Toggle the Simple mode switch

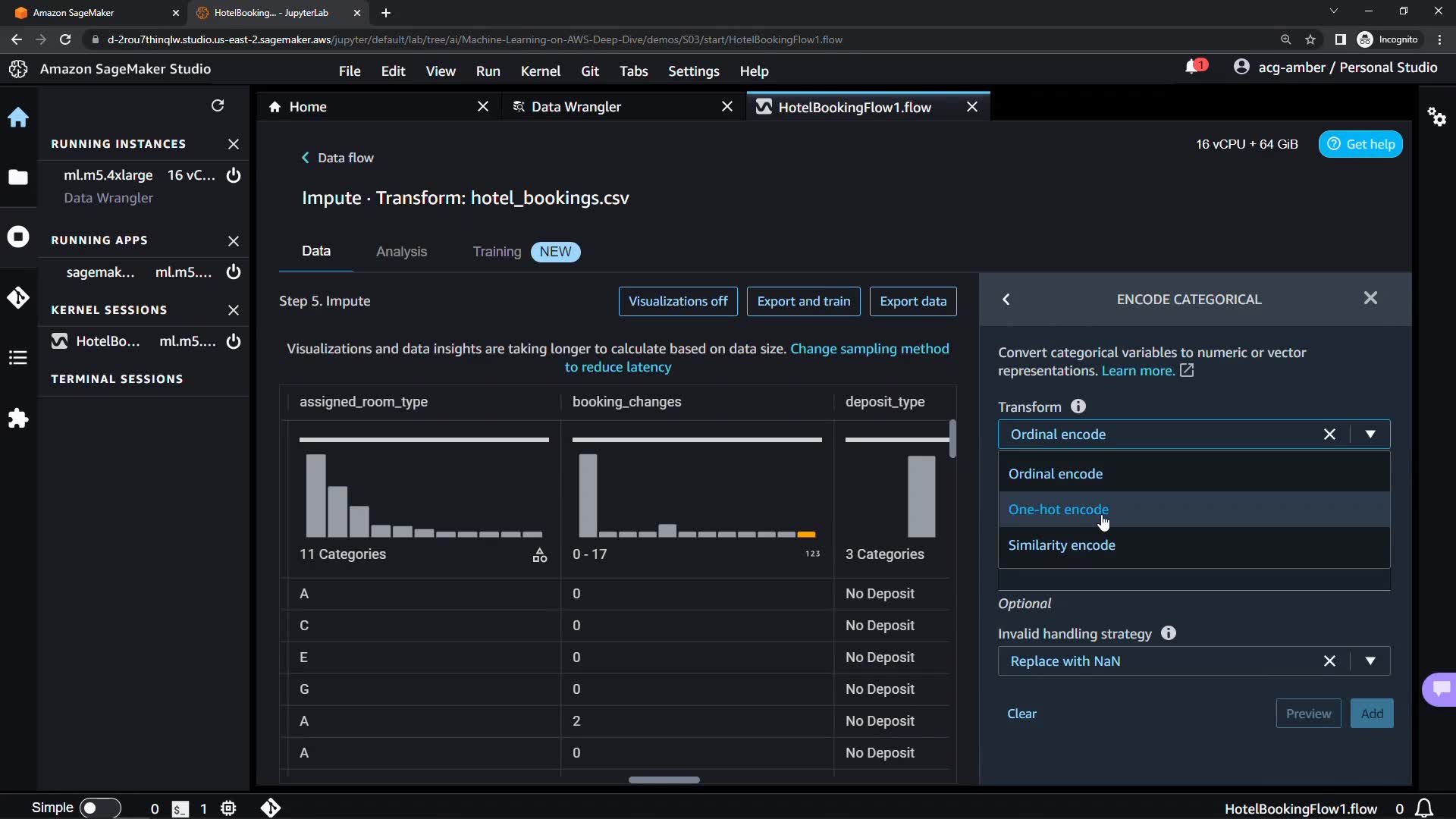[100, 808]
